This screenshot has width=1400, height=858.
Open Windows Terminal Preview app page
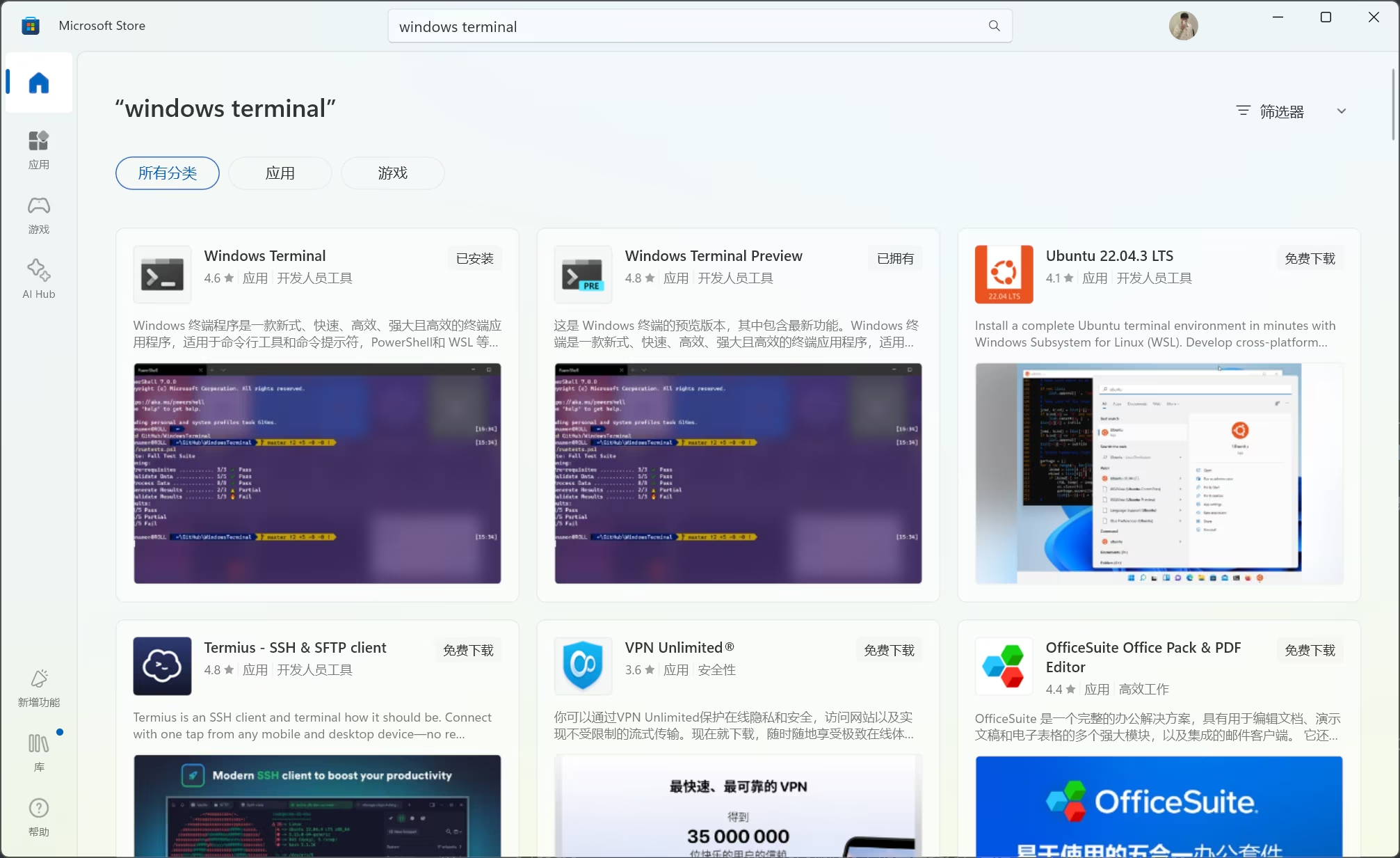(x=714, y=255)
